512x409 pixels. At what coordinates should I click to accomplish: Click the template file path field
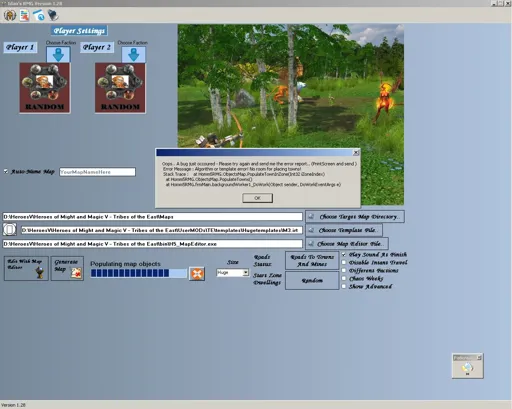[x=162, y=230]
